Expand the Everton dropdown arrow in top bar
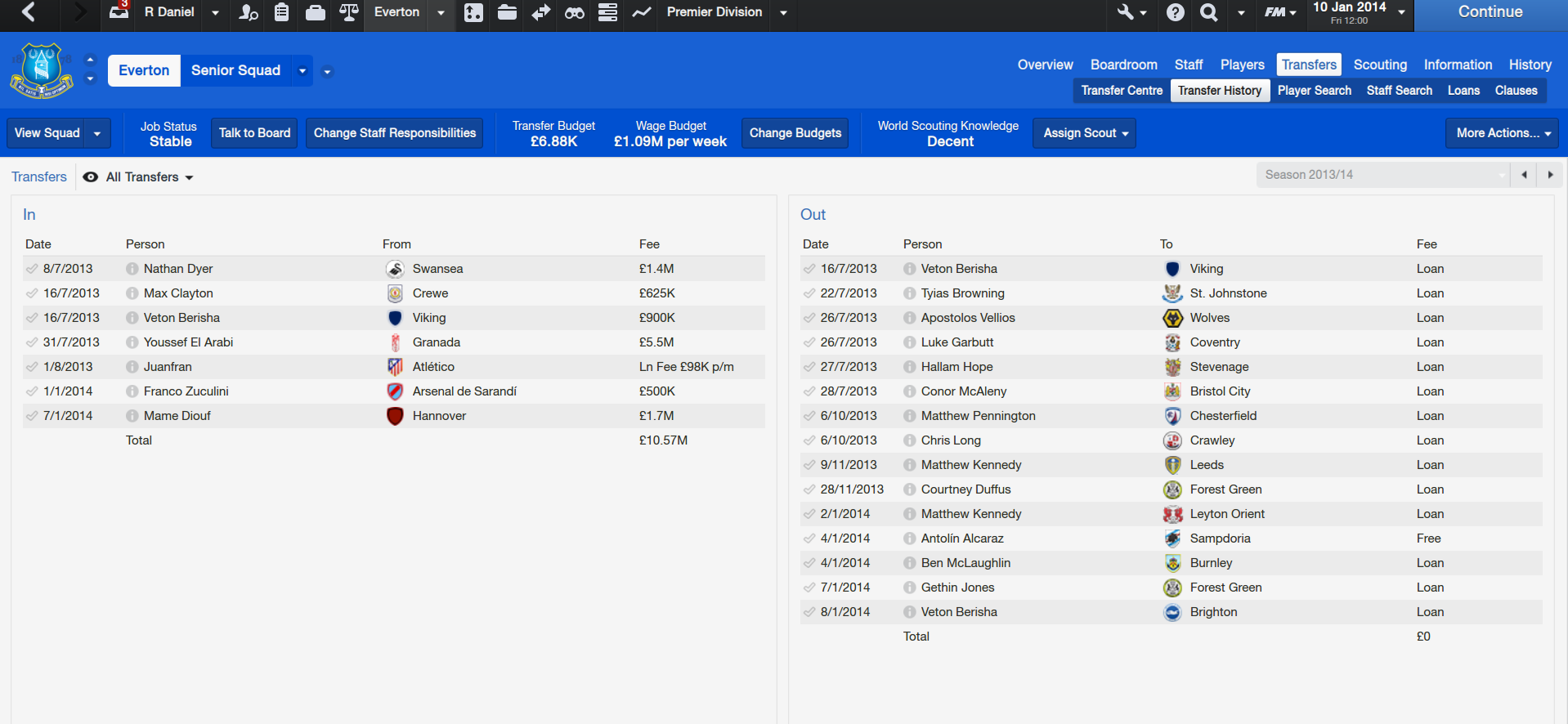The height and width of the screenshot is (724, 1568). point(441,13)
